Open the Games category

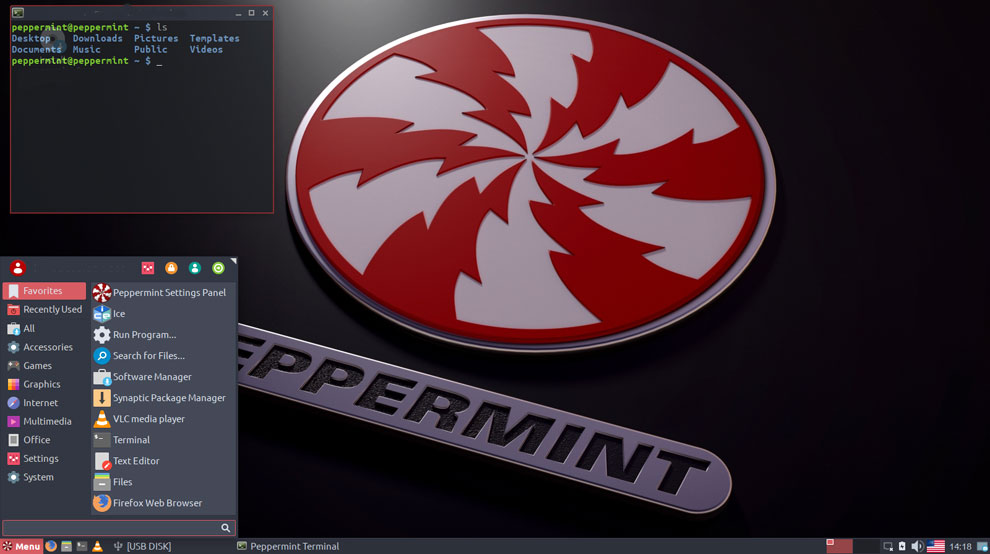pos(44,366)
